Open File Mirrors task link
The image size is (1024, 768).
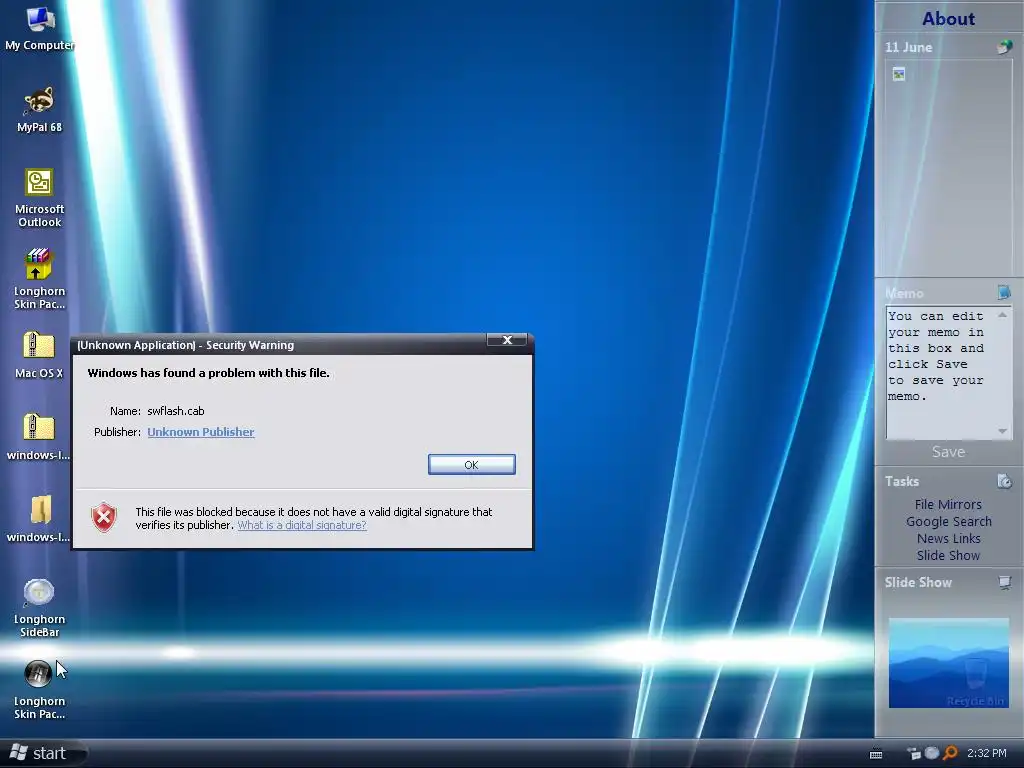(x=948, y=504)
